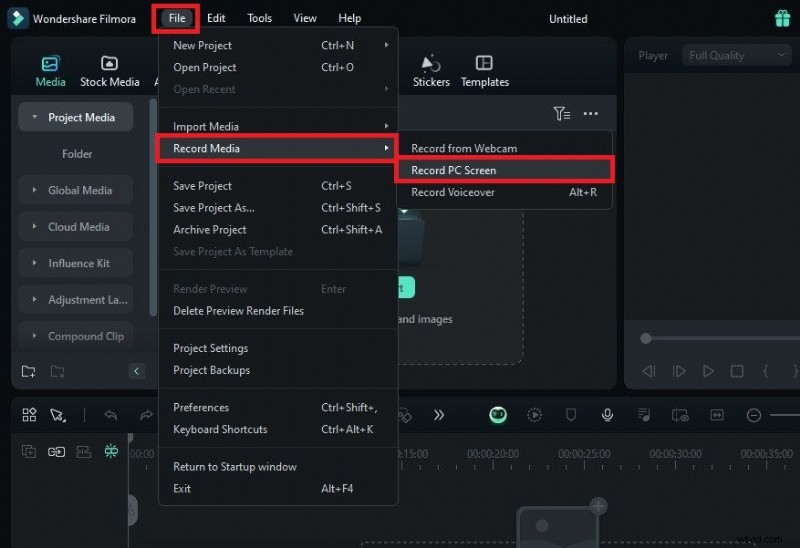Choose Open Project from File menu

tap(278, 67)
